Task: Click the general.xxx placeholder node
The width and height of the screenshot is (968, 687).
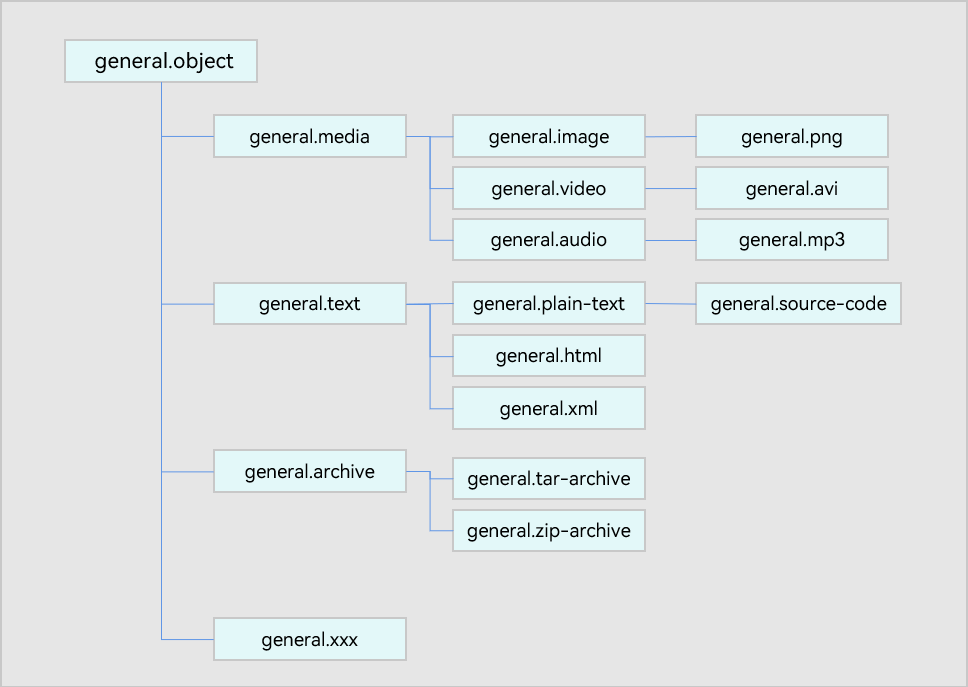Action: click(309, 639)
